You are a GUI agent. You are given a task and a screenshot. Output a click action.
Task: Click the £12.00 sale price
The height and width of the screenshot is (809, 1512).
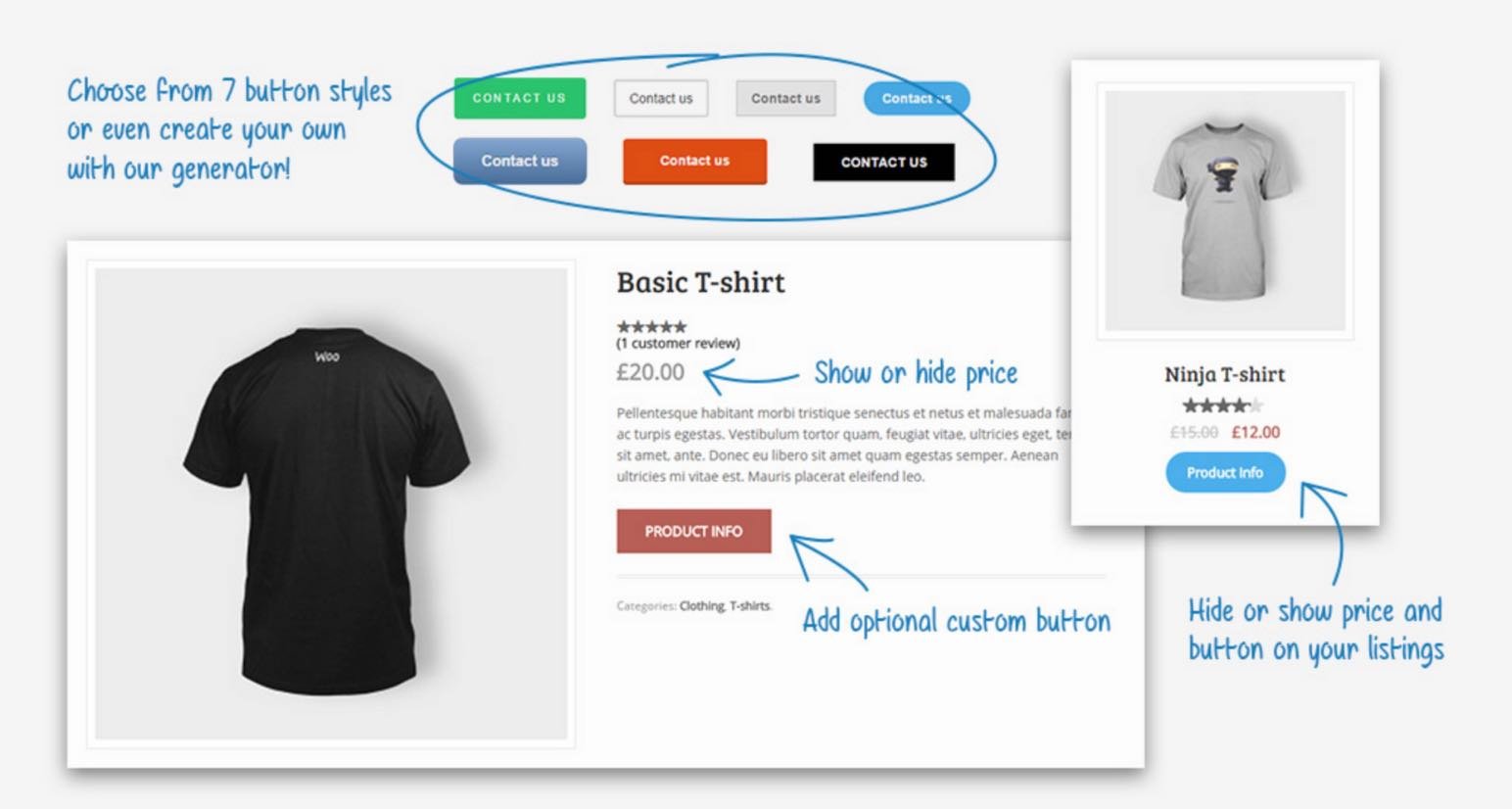1255,432
